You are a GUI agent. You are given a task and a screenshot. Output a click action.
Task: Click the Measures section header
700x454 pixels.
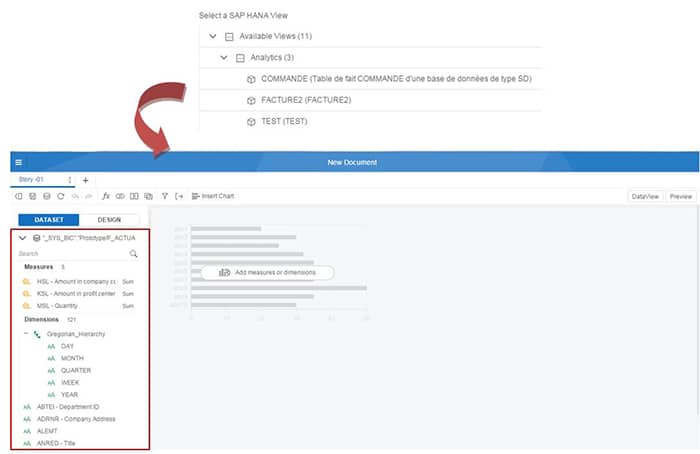tap(38, 267)
